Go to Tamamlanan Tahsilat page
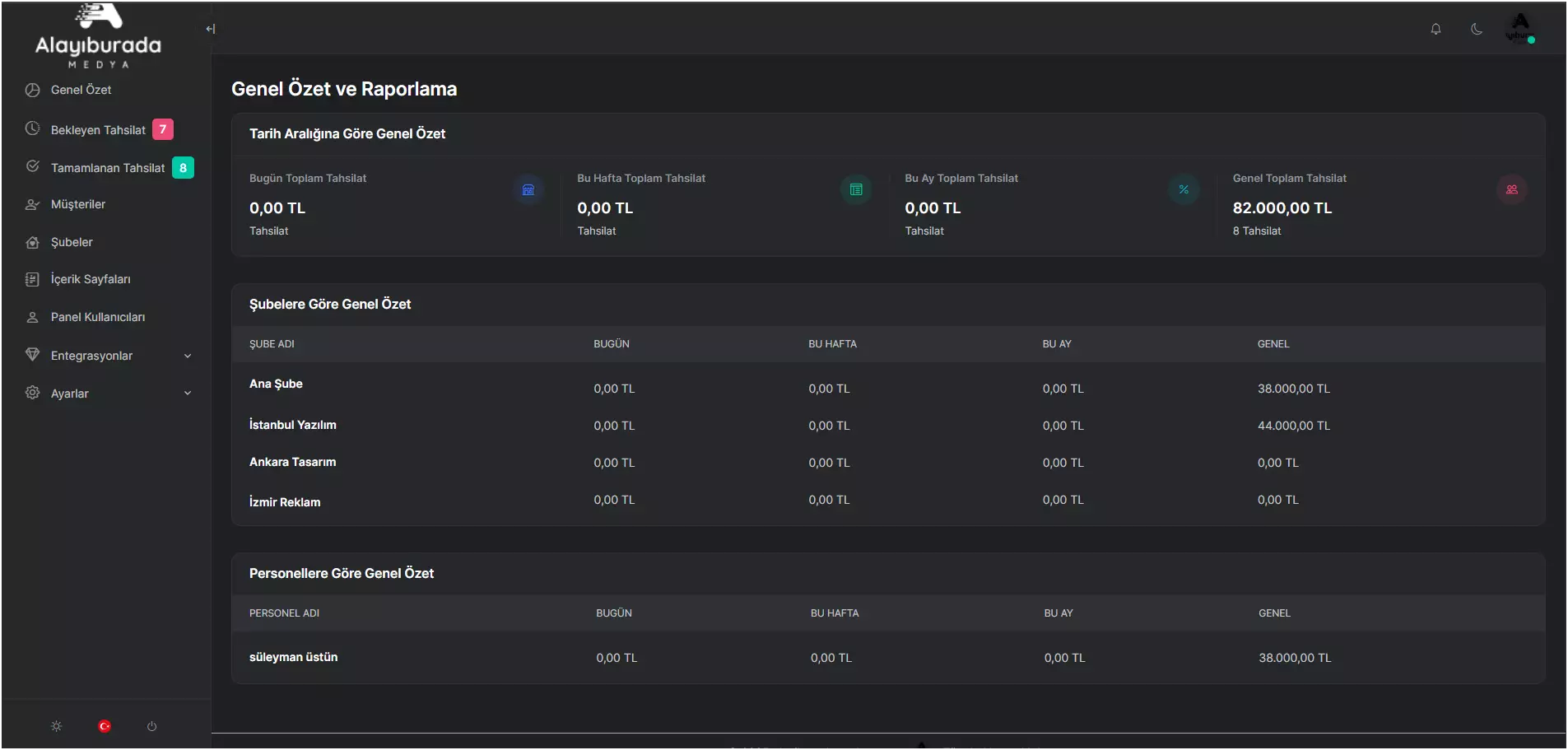This screenshot has width=1568, height=750. tap(108, 168)
